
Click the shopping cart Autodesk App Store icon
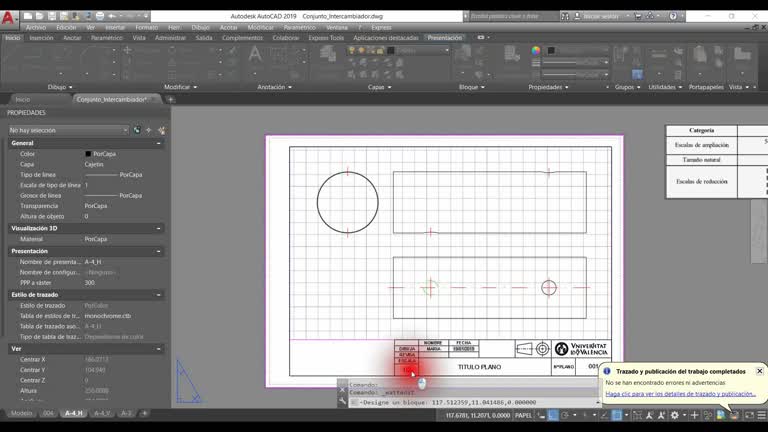point(638,16)
